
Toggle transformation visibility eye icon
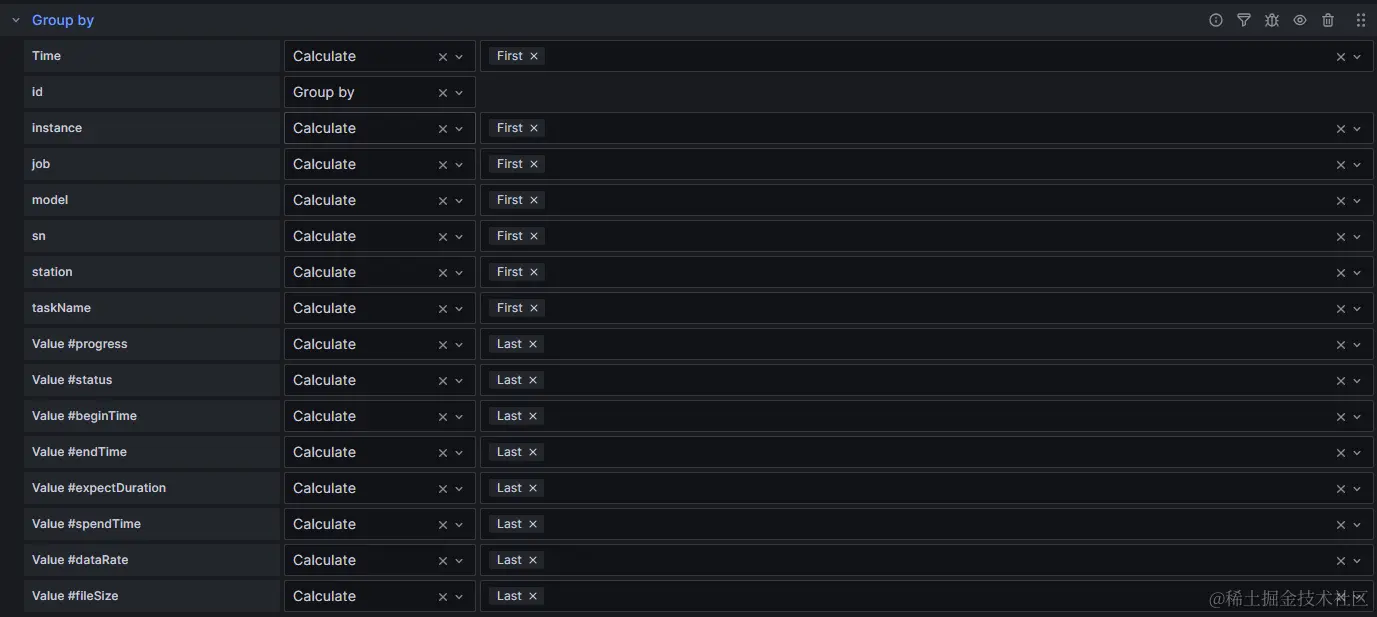pos(1299,20)
